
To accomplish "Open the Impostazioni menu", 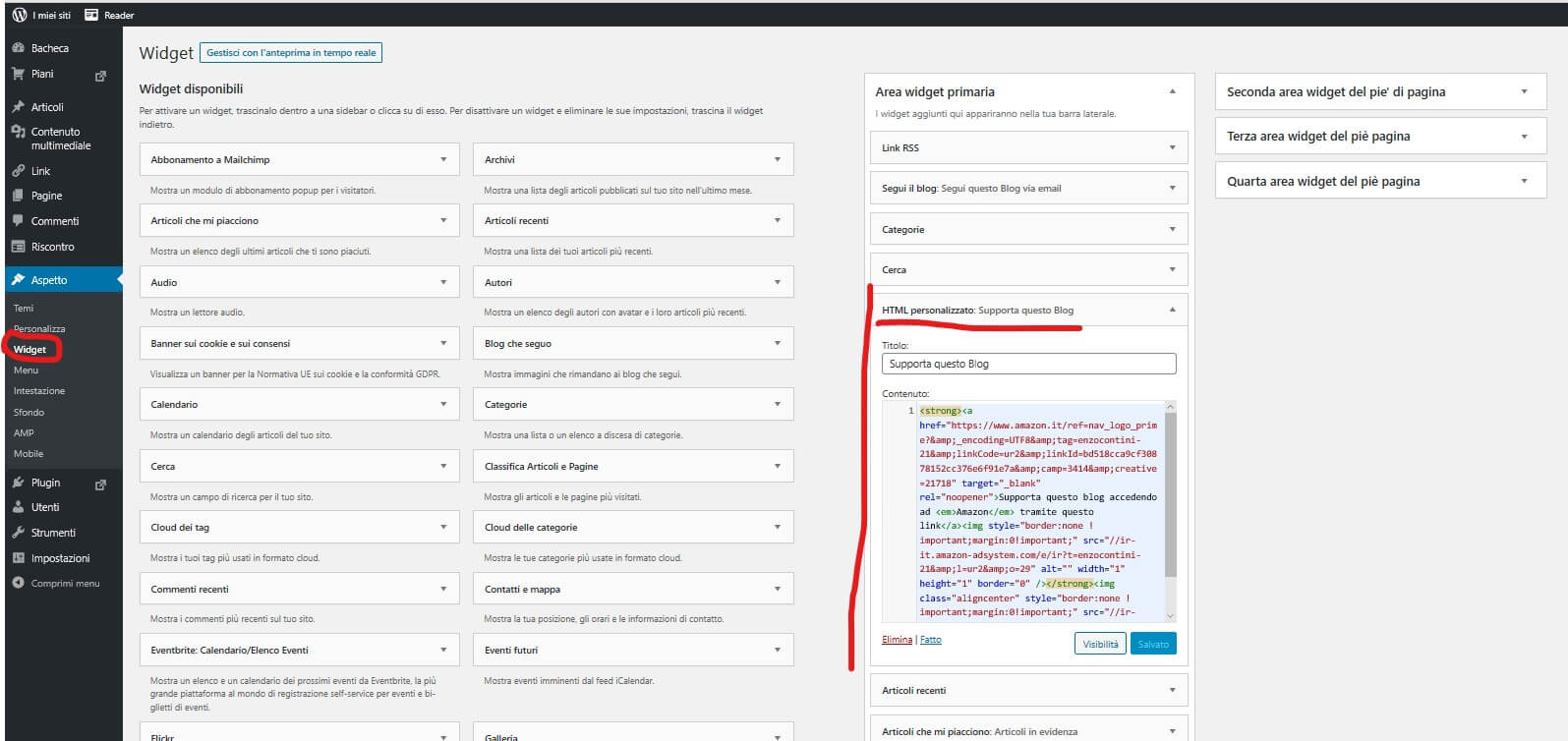I will tap(60, 558).
